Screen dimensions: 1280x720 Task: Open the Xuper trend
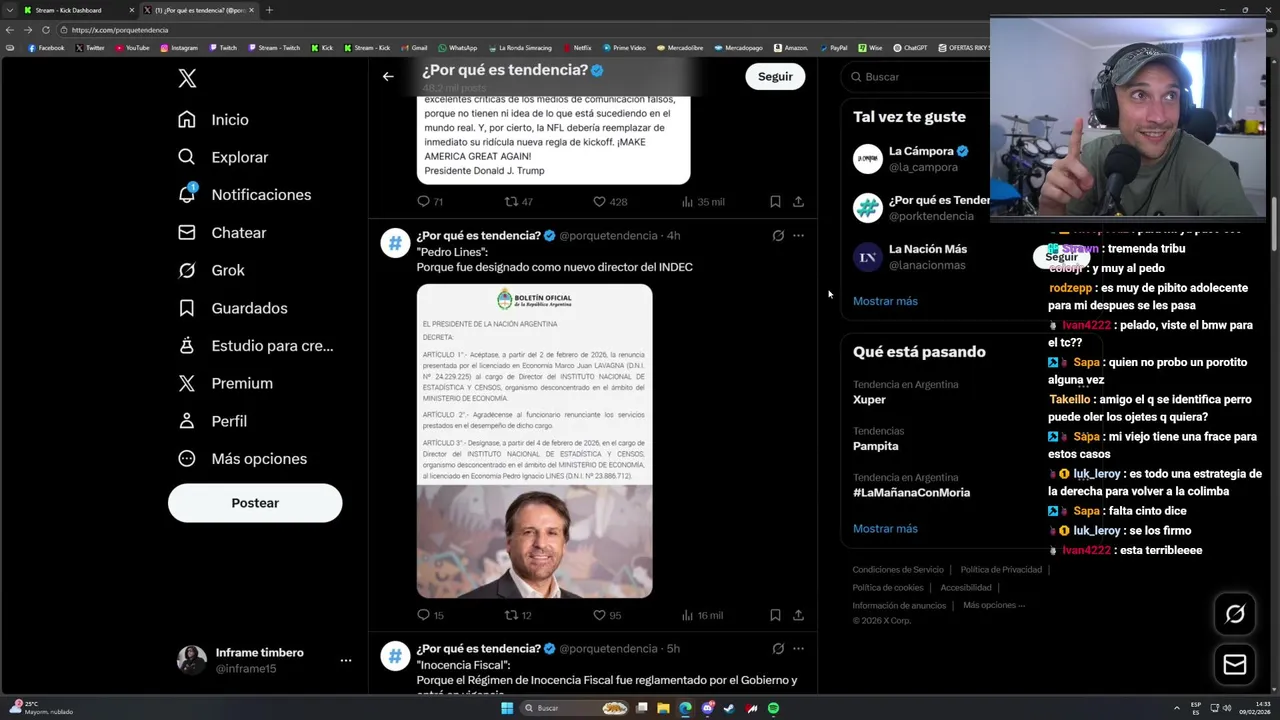coord(869,399)
